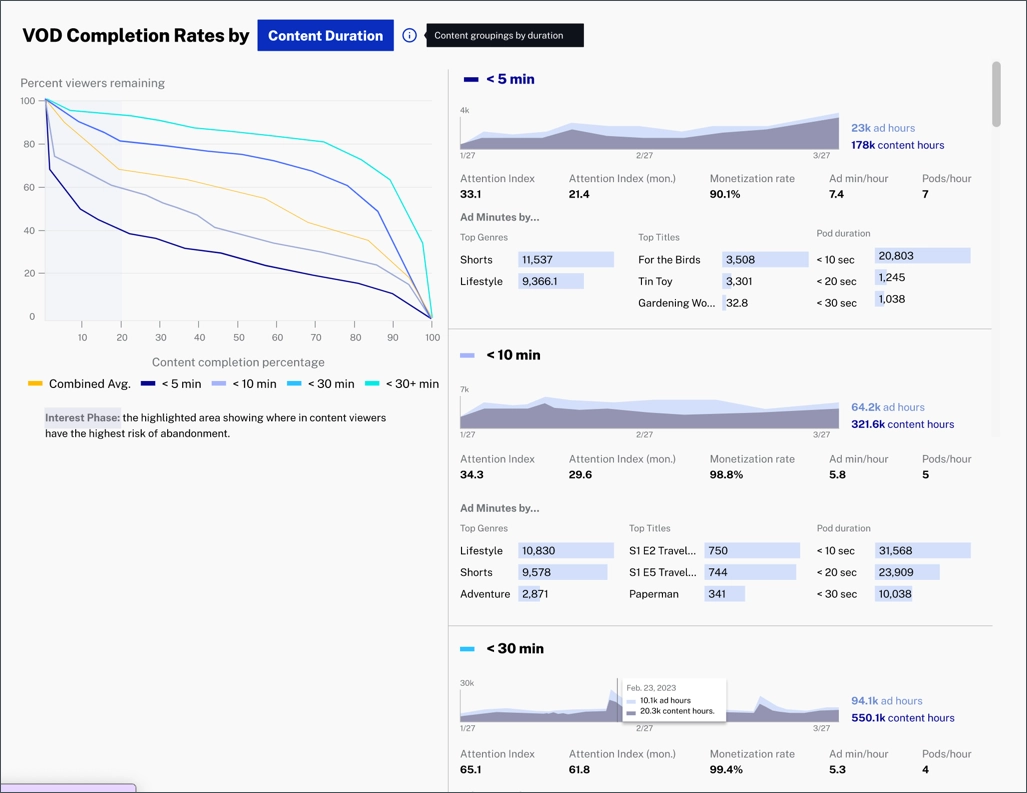Click the 64.2k ad hours label
The width and height of the screenshot is (1027, 793).
pyautogui.click(x=887, y=407)
